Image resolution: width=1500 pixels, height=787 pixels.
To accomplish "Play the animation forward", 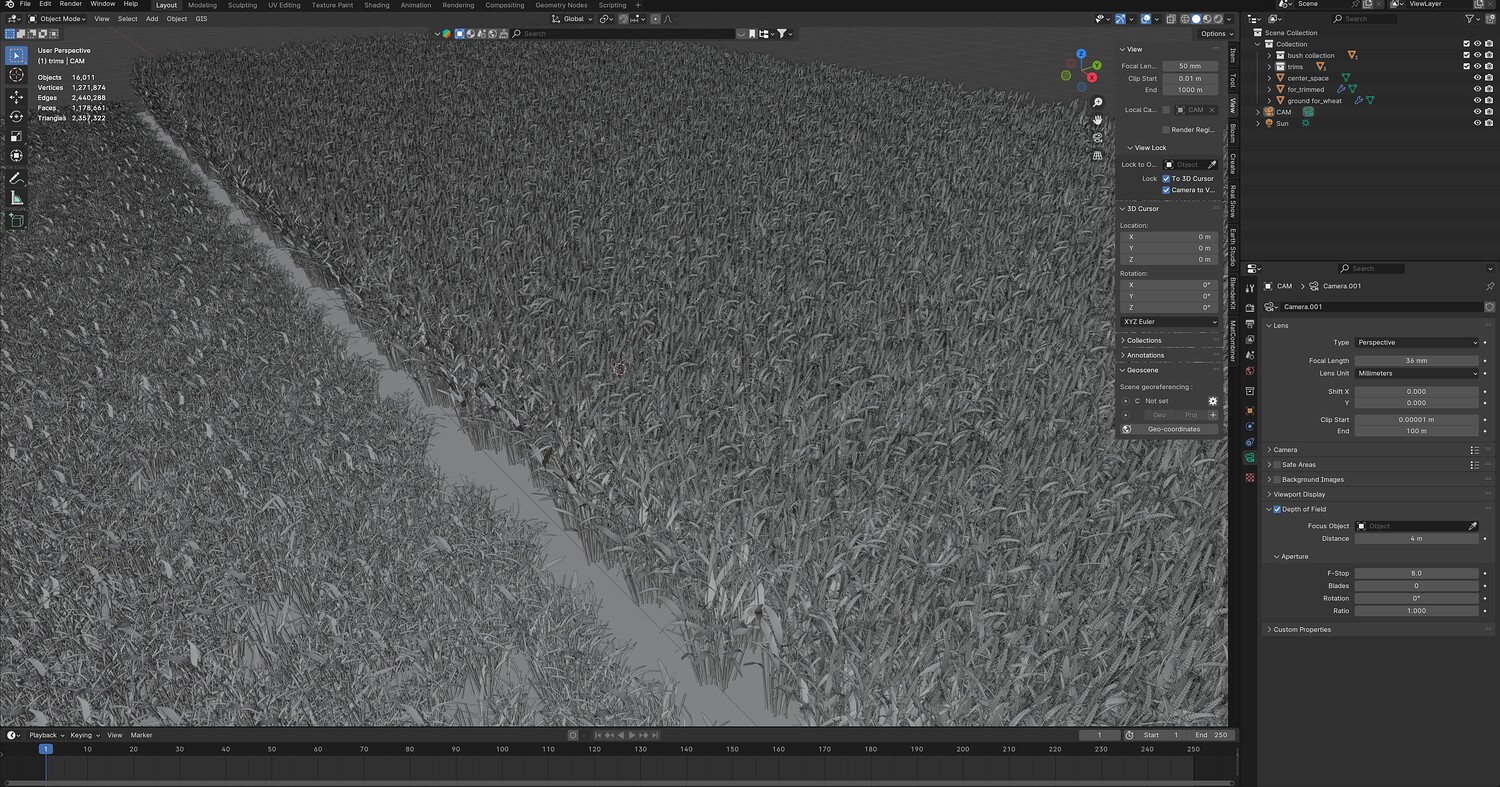I will (632, 735).
